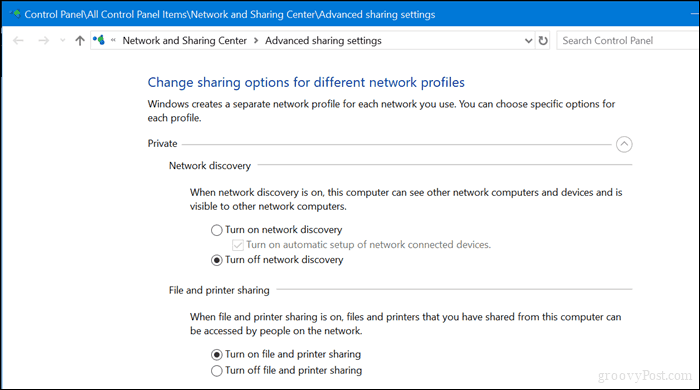Click the Change sharing options heading

click(x=306, y=83)
